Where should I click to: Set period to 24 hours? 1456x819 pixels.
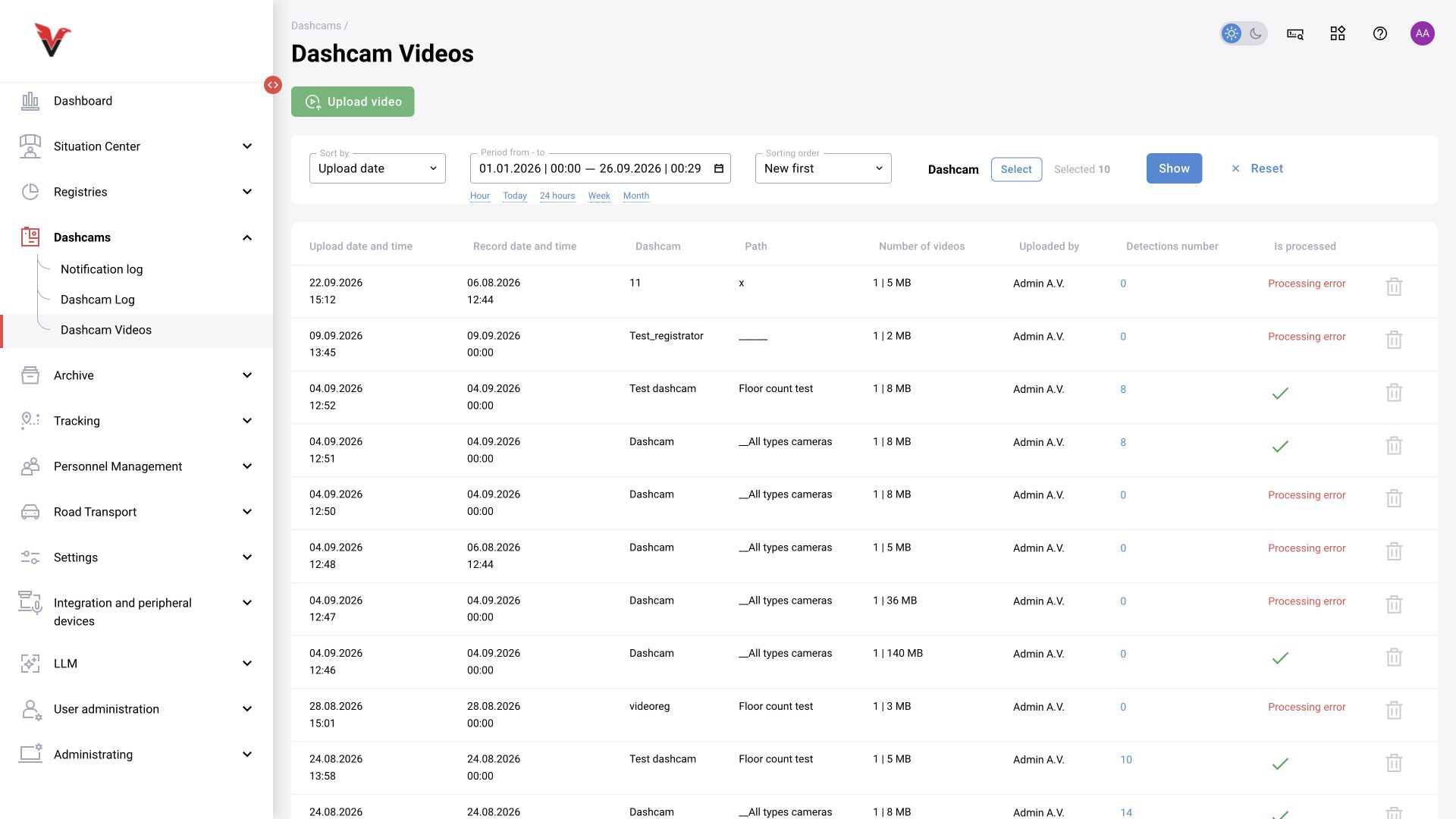(557, 196)
